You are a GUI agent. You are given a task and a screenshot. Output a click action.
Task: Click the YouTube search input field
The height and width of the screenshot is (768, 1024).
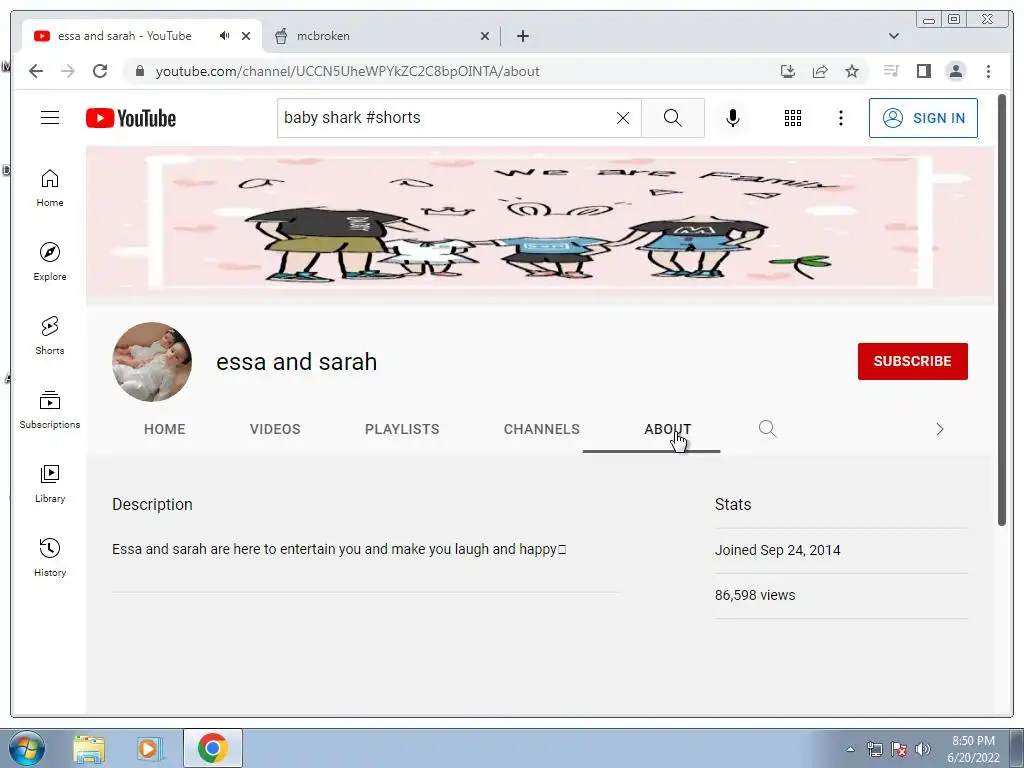tap(447, 118)
